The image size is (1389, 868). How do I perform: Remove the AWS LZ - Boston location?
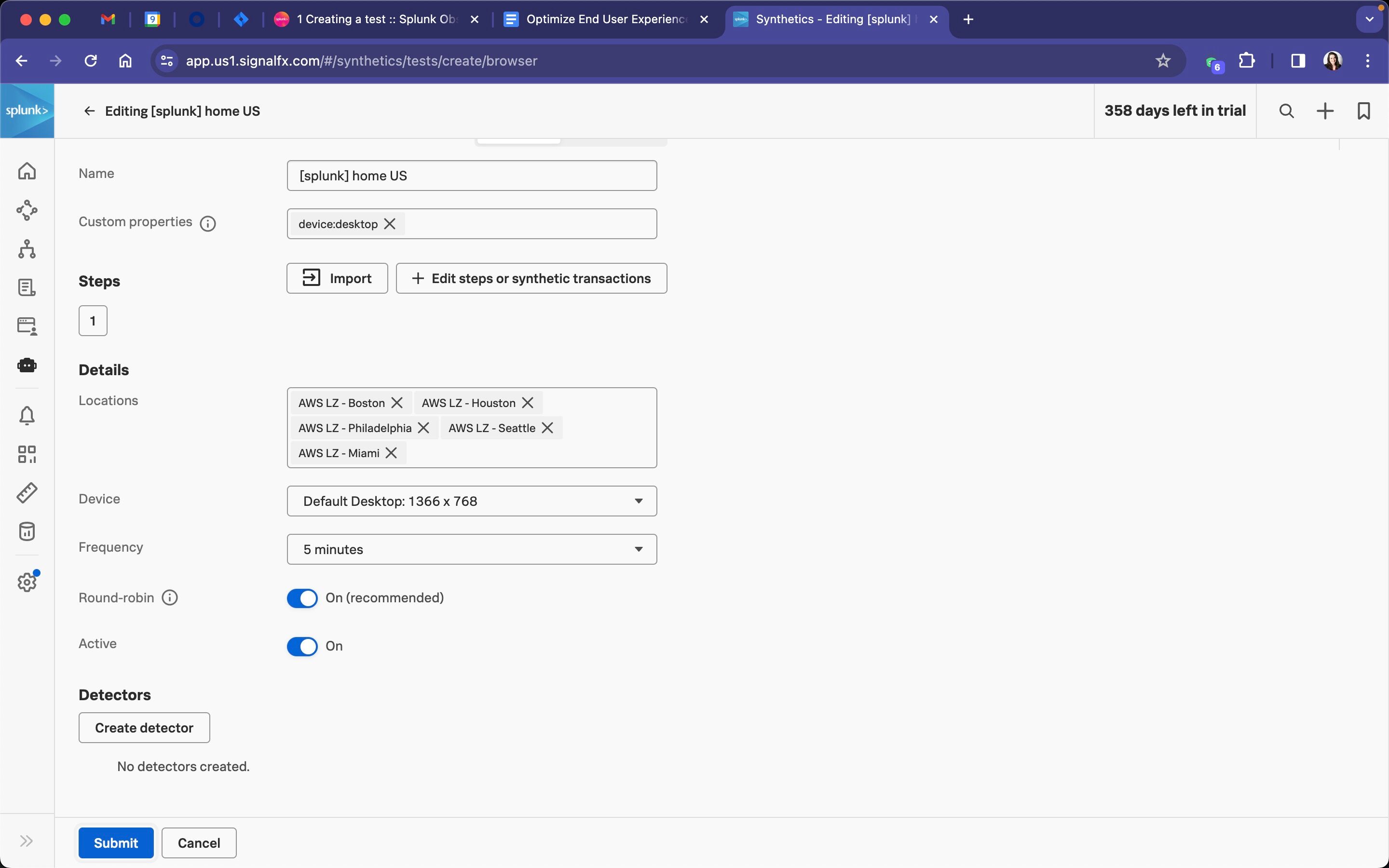396,403
